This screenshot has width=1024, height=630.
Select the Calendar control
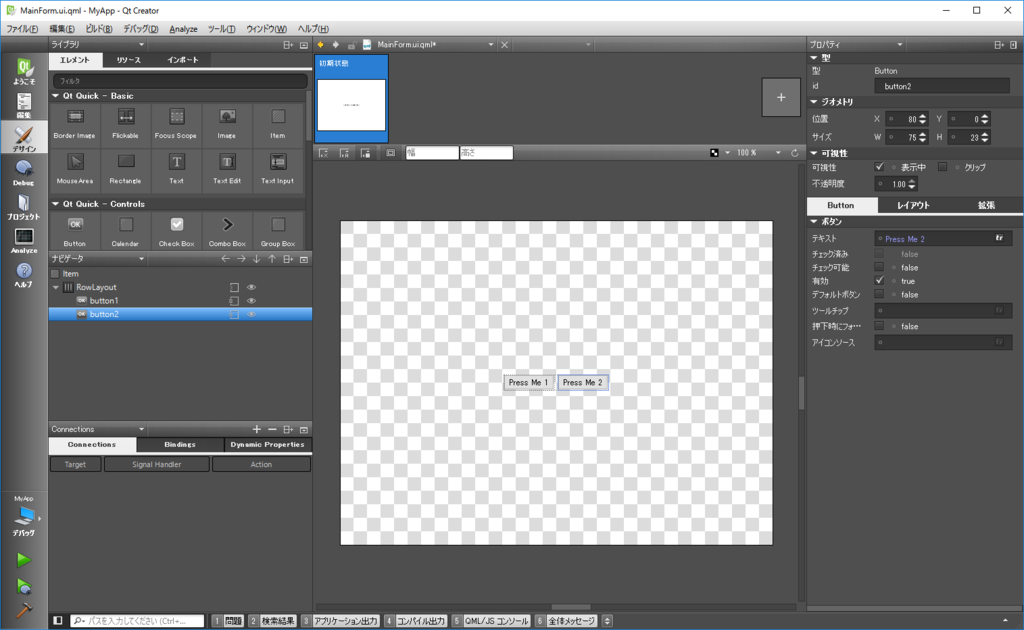point(125,231)
